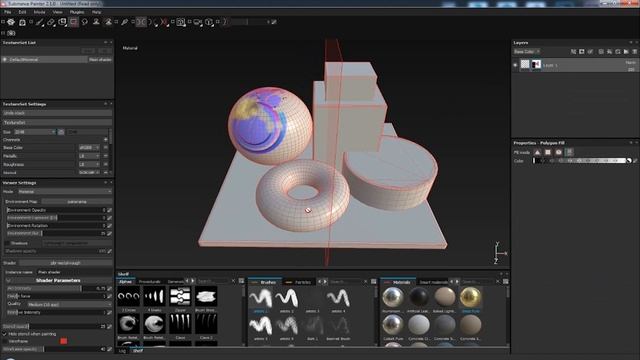Choose UV chunk fill mode
Screen dimensions: 640x360
point(569,152)
